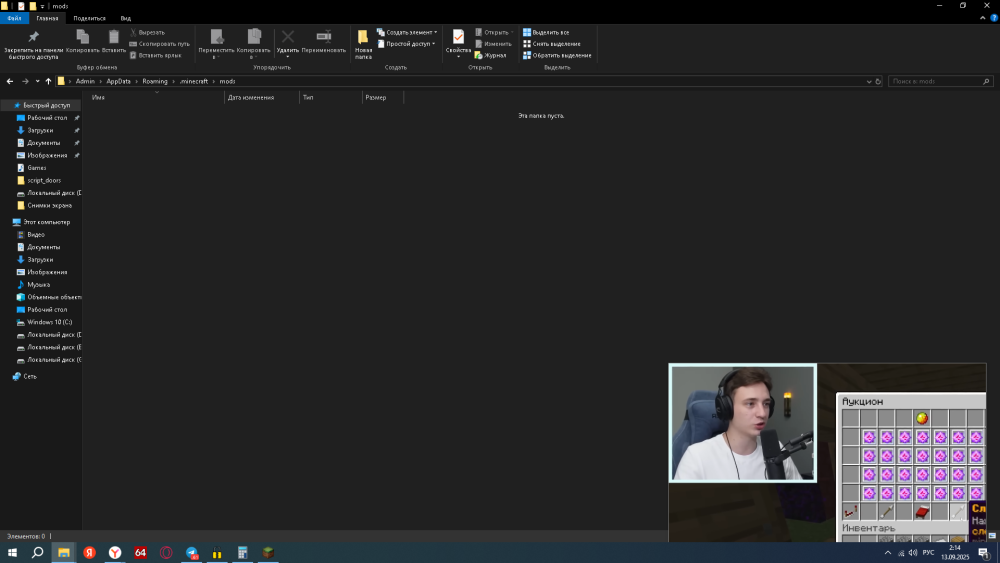This screenshot has width=1000, height=563.
Task: Open the Windows Start menu
Action: [x=12, y=553]
